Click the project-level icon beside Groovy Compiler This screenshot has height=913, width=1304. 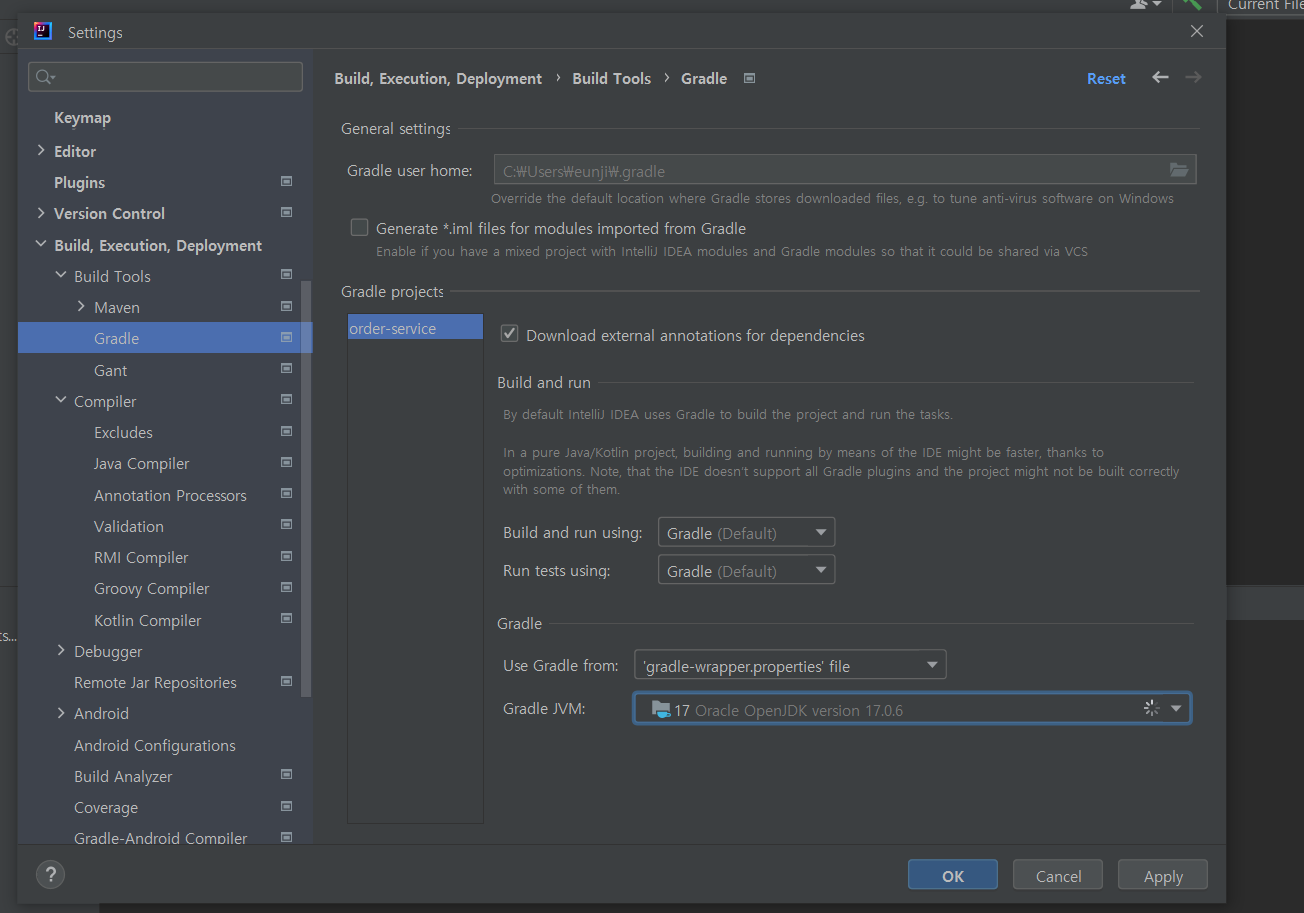tap(287, 588)
